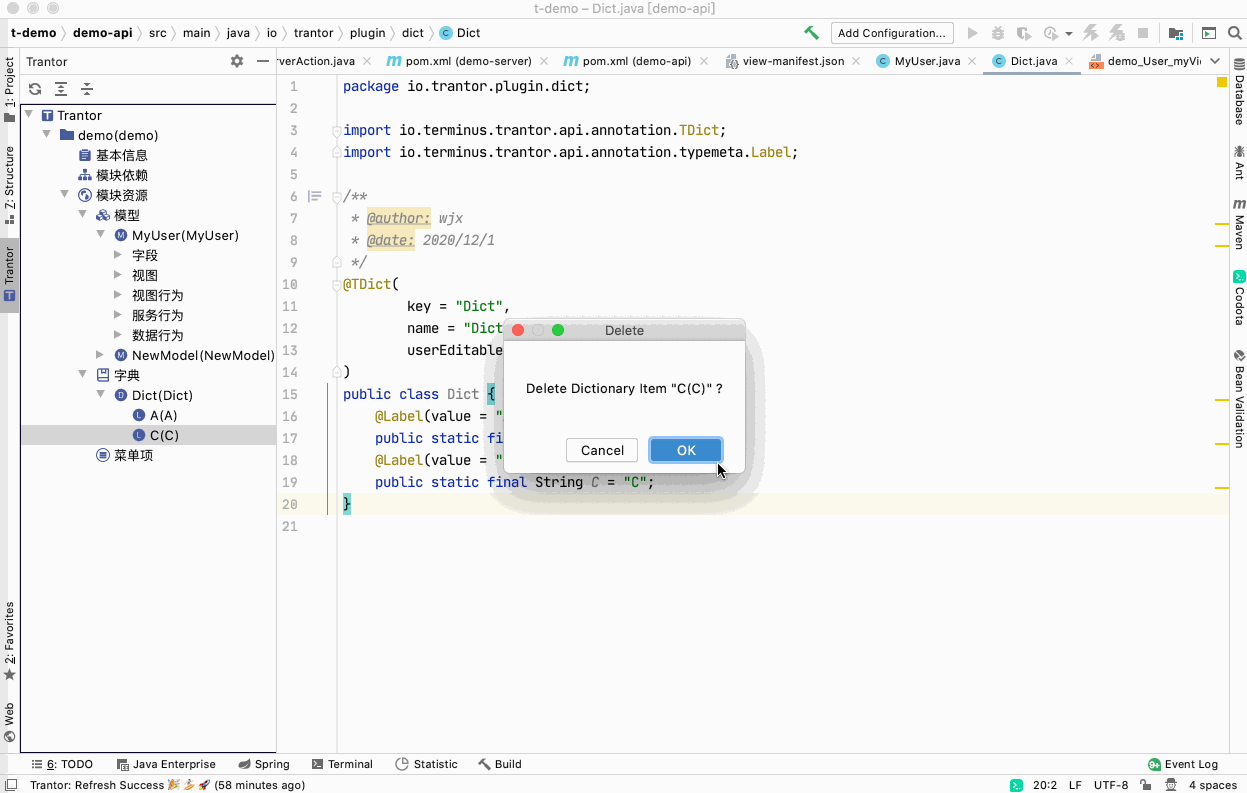This screenshot has height=793, width=1247.
Task: Open the Favorites tool window tab
Action: 9,641
